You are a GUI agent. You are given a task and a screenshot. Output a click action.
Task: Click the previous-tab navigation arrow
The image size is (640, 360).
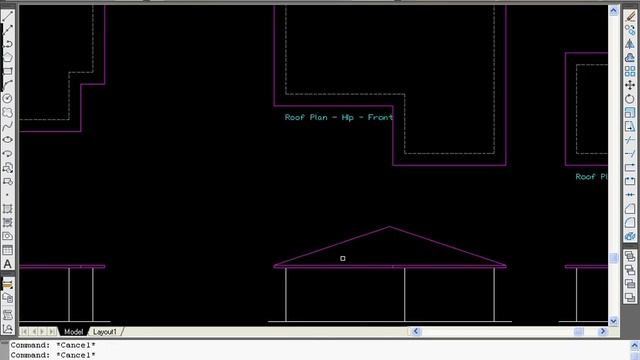pos(34,332)
